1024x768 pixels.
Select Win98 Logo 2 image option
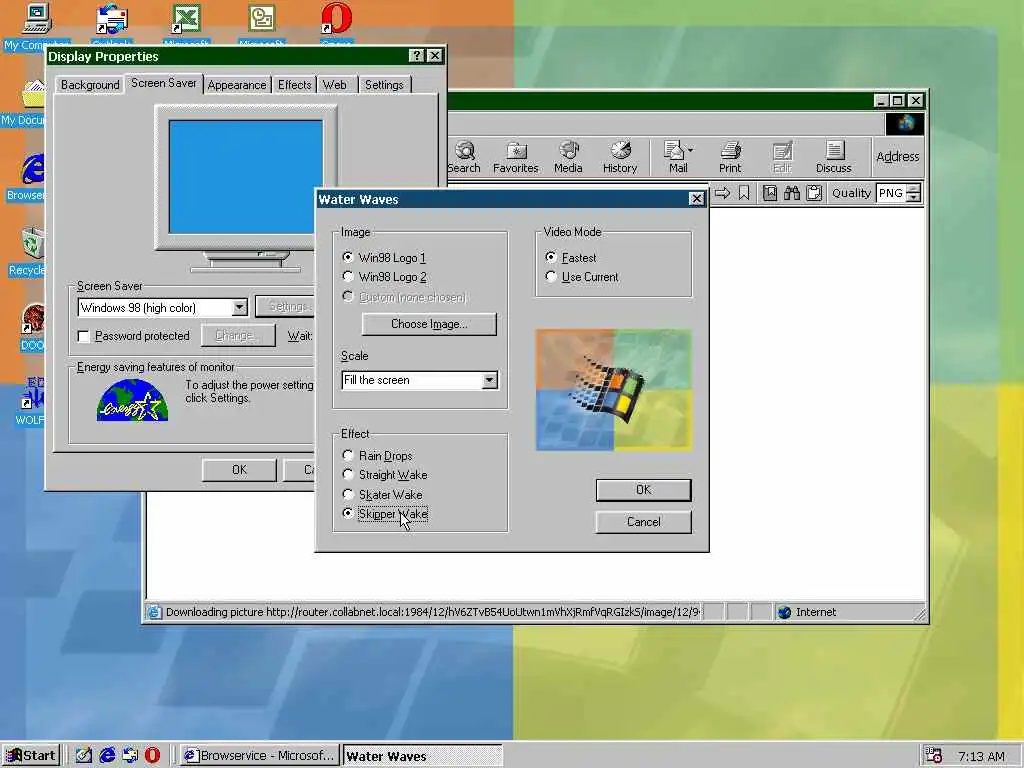[x=384, y=277]
